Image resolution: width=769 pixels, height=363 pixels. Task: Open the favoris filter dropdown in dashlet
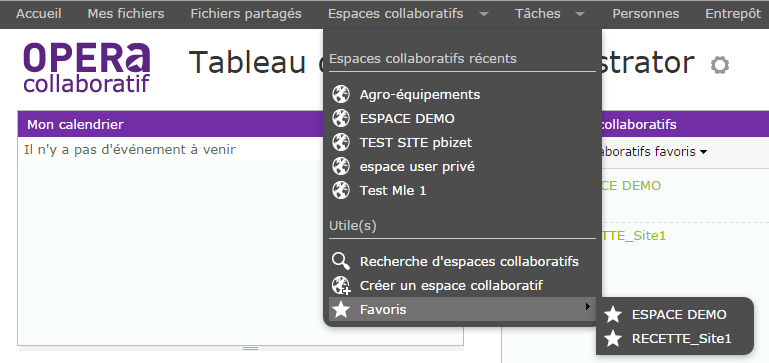(x=704, y=153)
